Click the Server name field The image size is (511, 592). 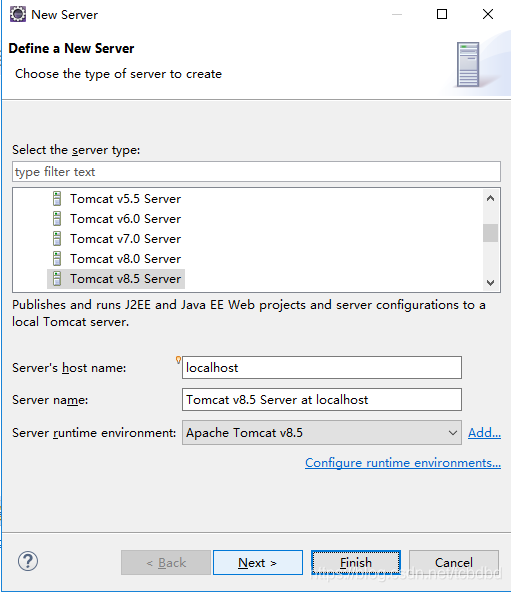pos(322,399)
